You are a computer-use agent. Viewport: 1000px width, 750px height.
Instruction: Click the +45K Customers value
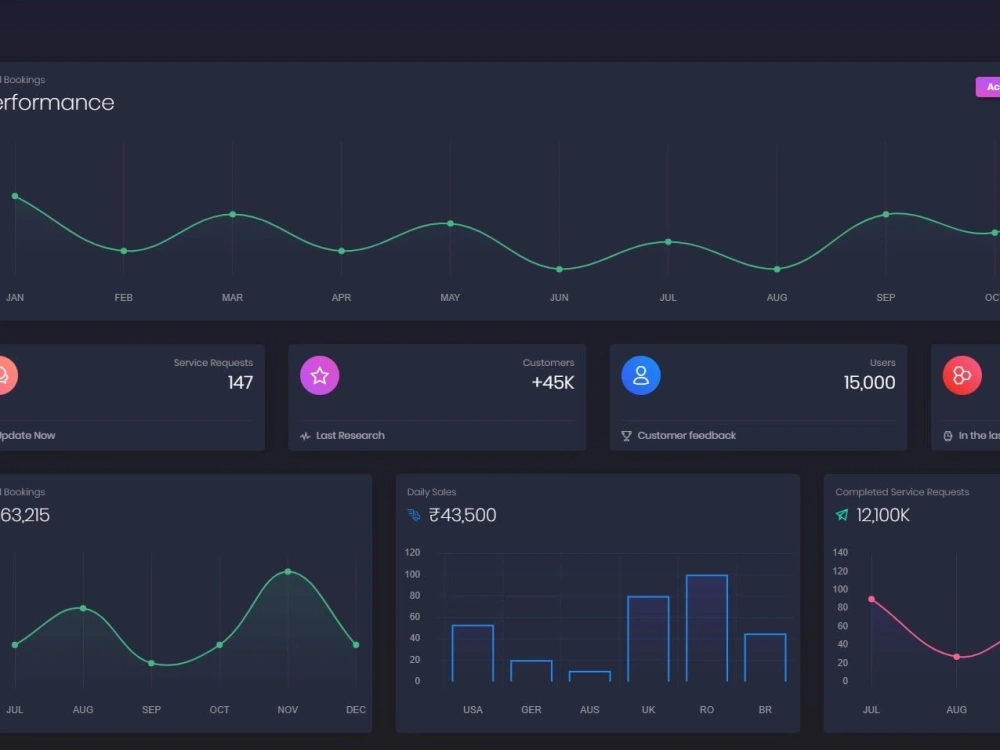coord(553,383)
